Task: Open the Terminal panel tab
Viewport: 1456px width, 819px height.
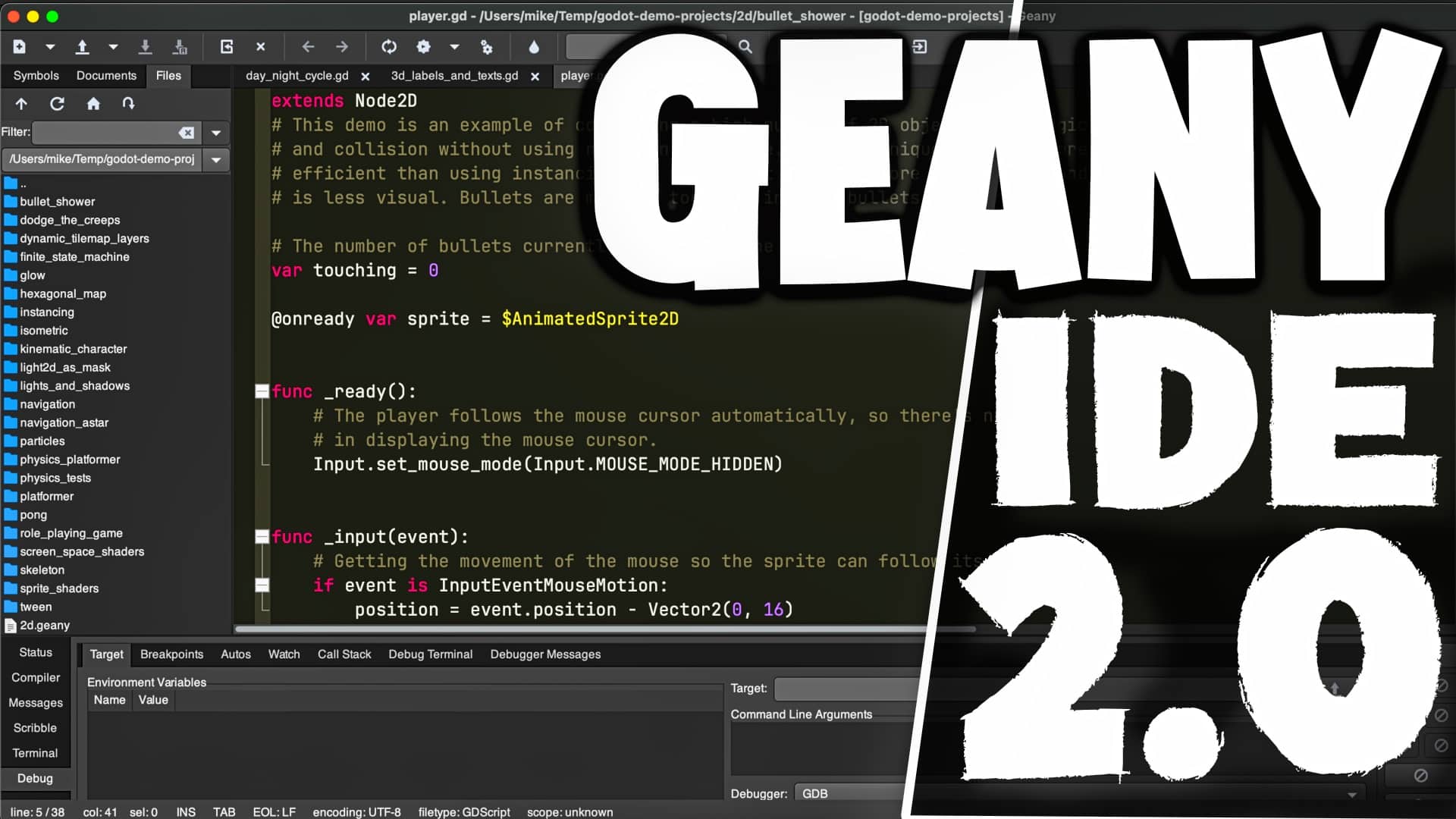Action: (36, 753)
